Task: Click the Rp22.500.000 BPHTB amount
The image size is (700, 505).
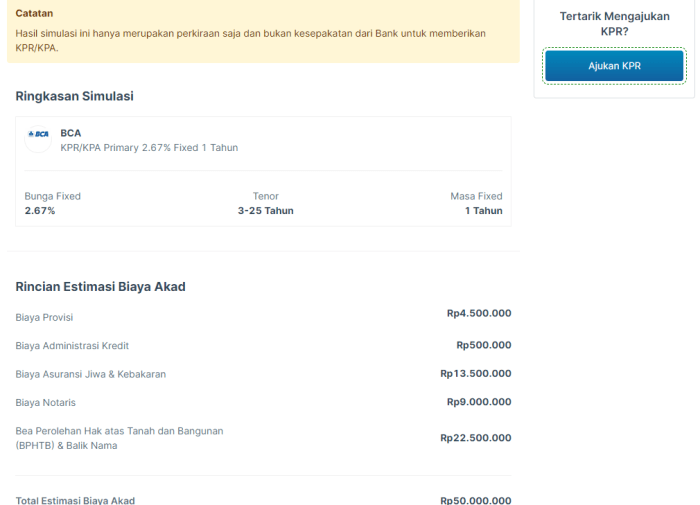Action: pos(476,438)
